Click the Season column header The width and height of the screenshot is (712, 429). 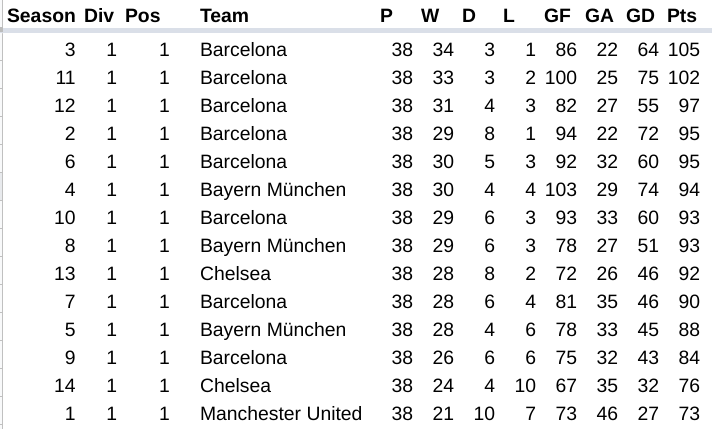coord(41,16)
